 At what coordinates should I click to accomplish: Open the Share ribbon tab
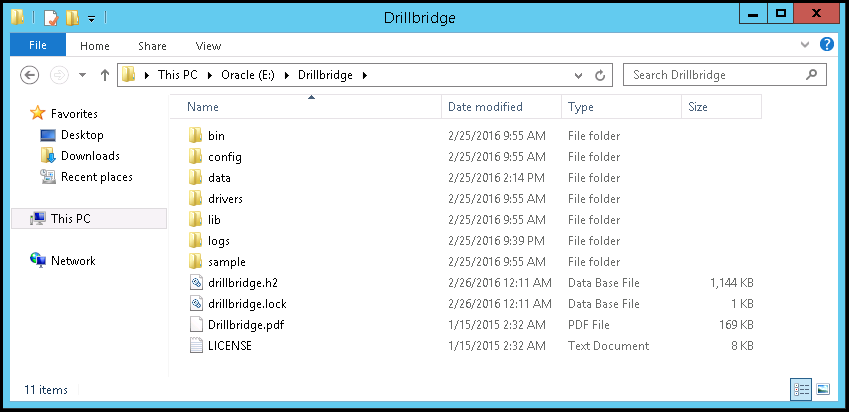pos(152,46)
